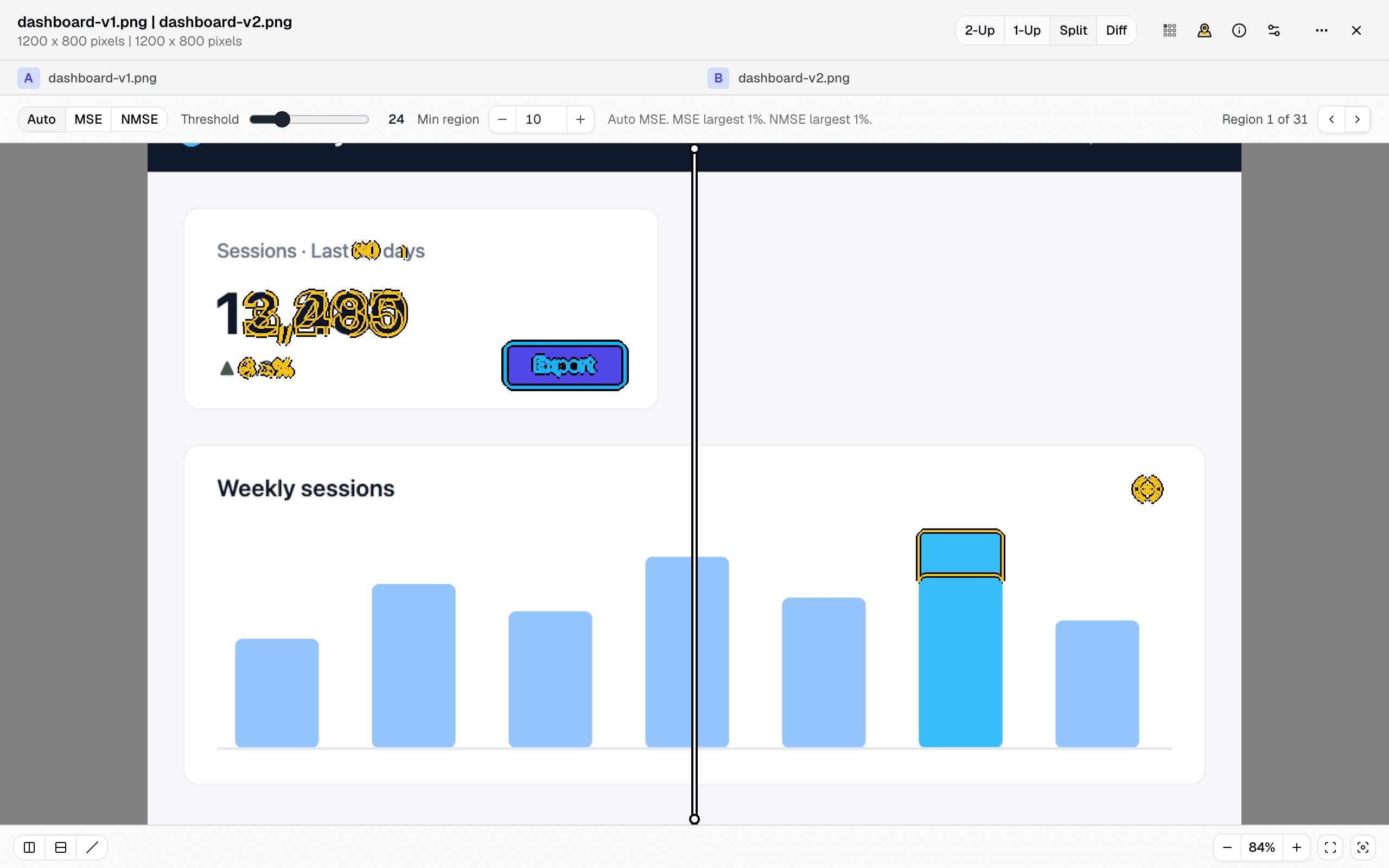Click the 84% zoom level
The width and height of the screenshot is (1389, 868).
(1261, 847)
